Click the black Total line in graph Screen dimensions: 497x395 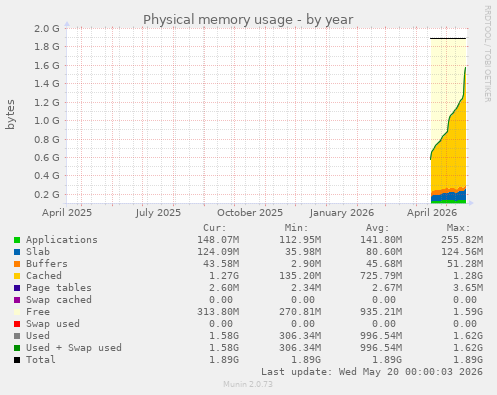(x=448, y=38)
